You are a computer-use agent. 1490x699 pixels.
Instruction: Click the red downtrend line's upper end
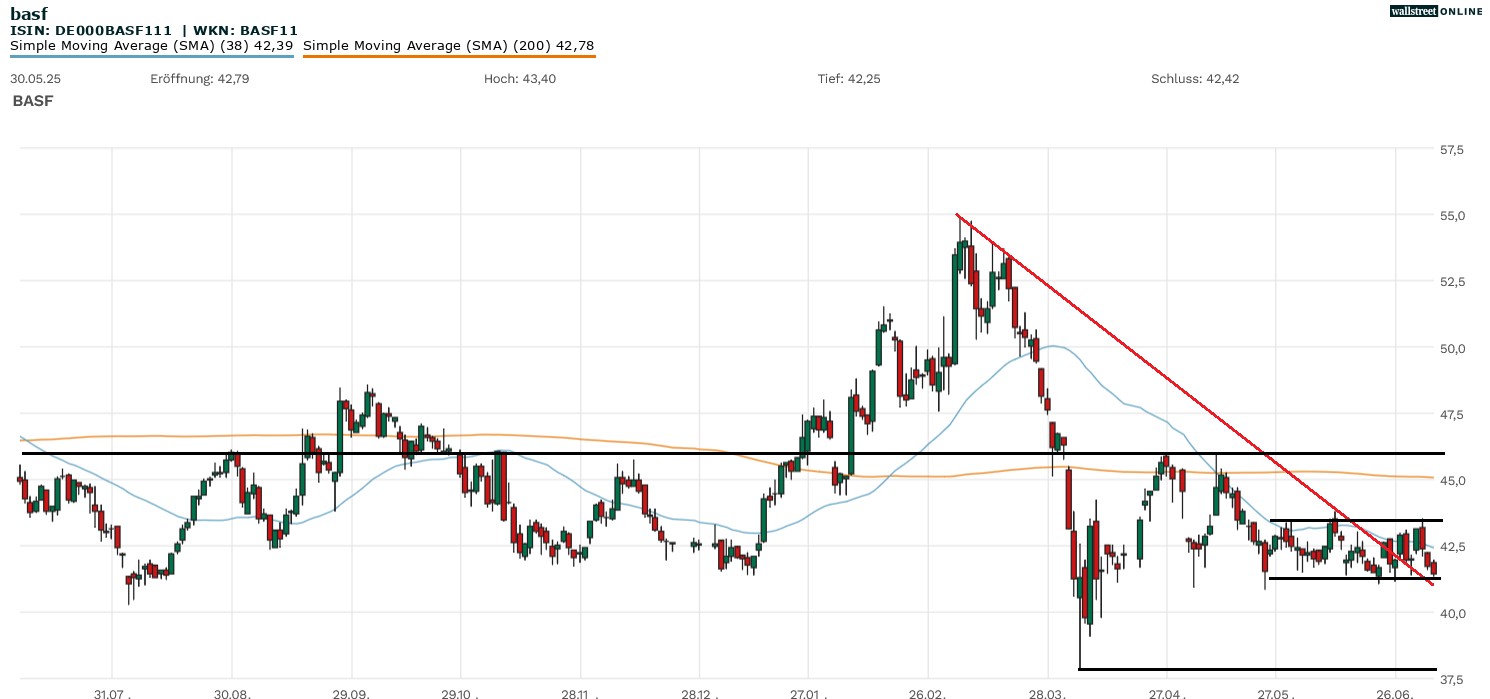point(958,216)
